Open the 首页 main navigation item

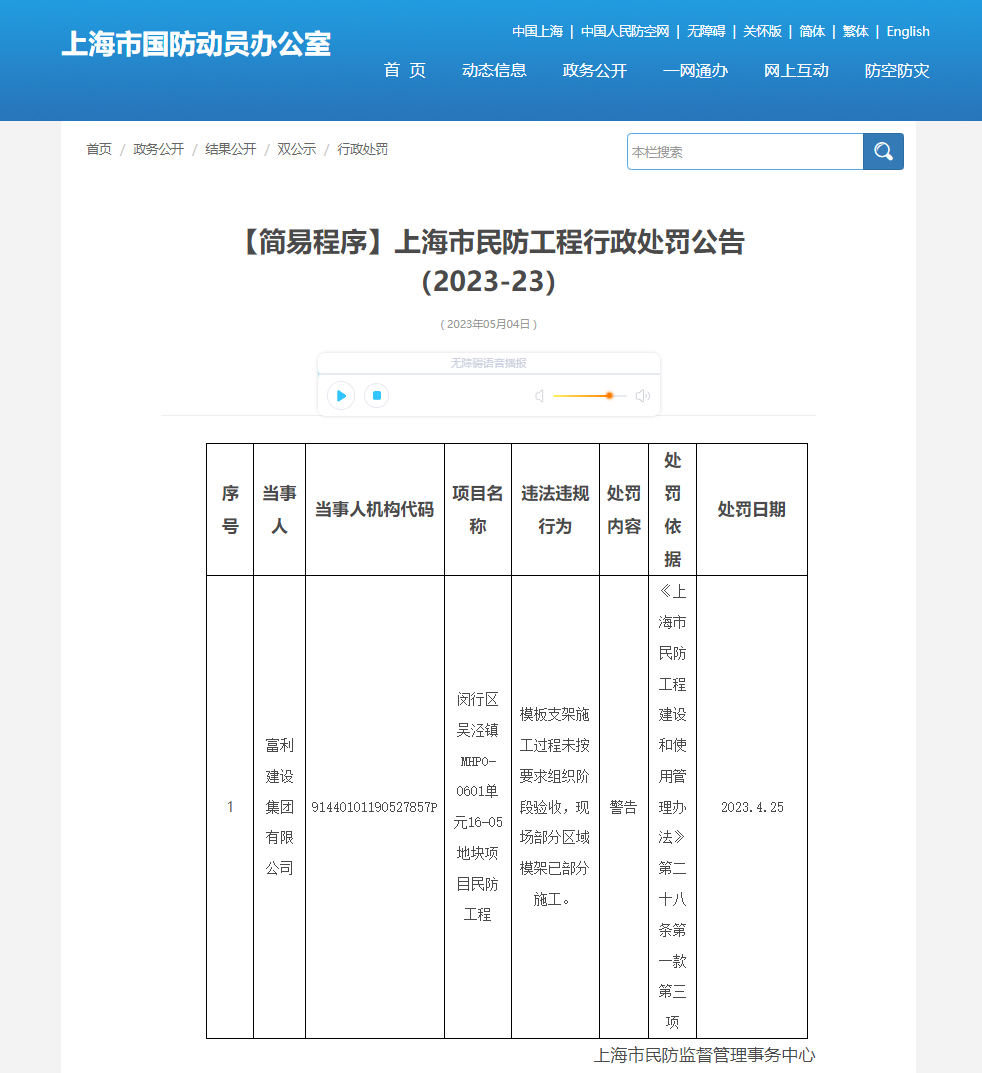[404, 70]
